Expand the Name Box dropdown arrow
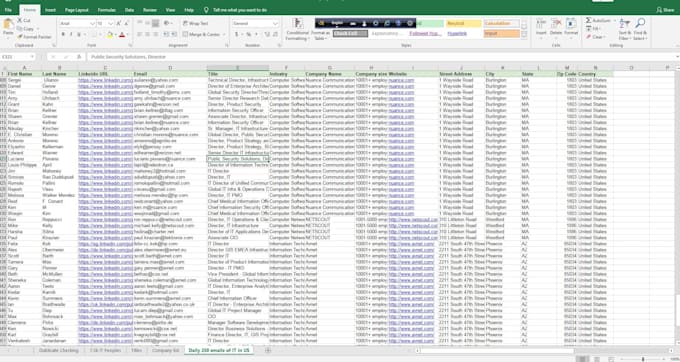 (32, 57)
